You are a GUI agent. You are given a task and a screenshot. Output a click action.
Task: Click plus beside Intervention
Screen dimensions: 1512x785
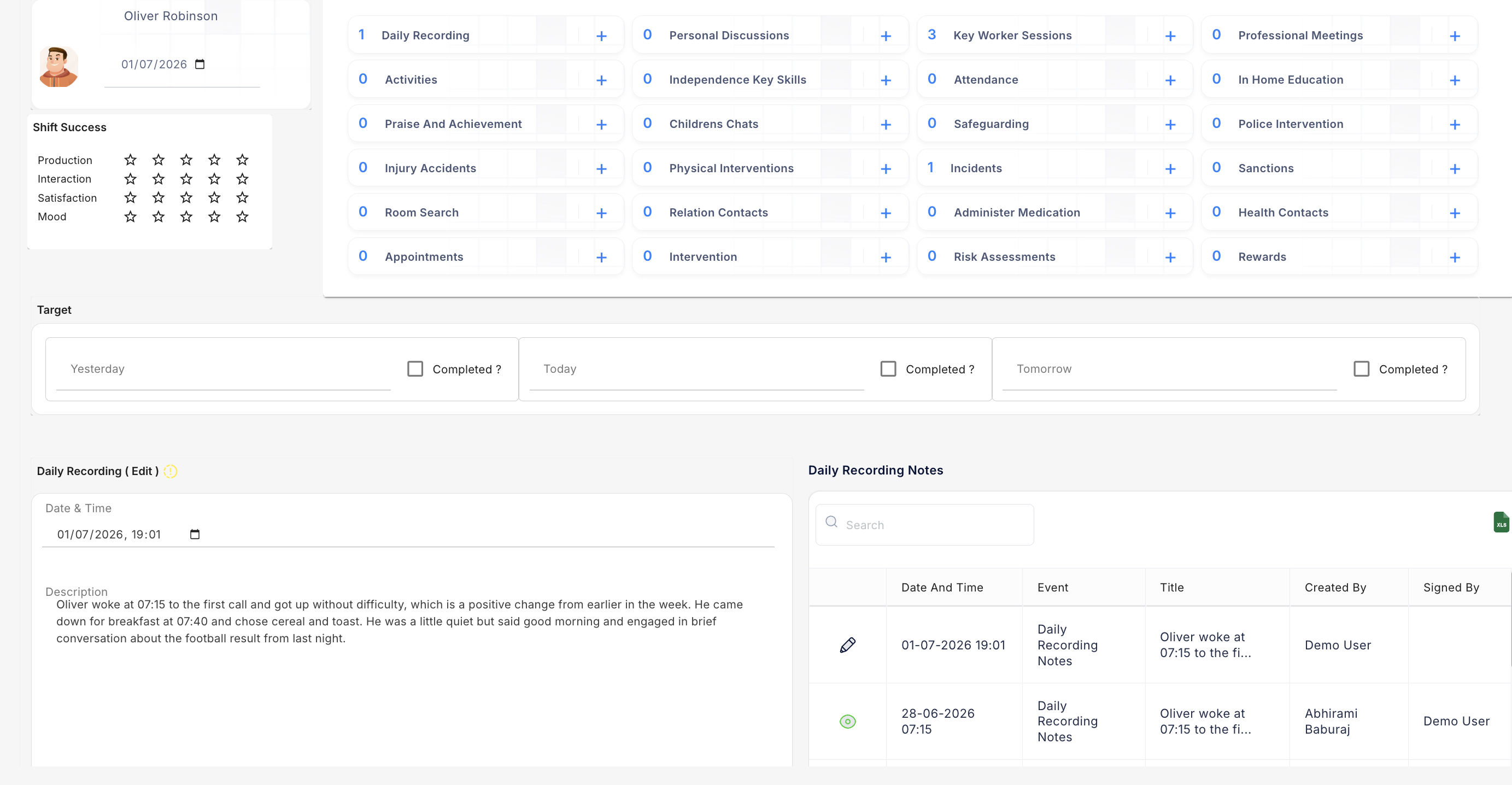886,257
